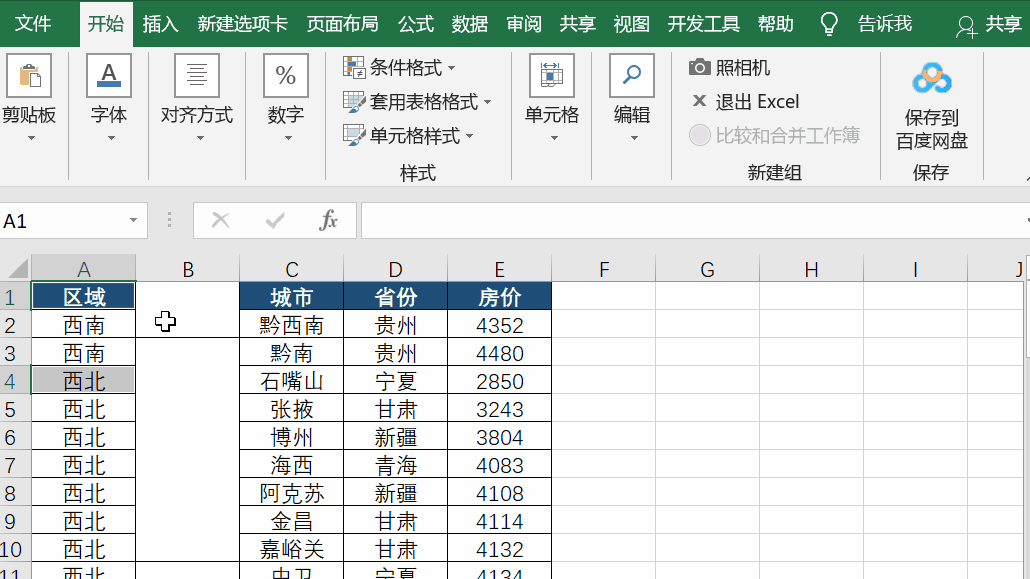
Task: Open the 编辑 editing group magnifier icon
Action: pos(632,76)
